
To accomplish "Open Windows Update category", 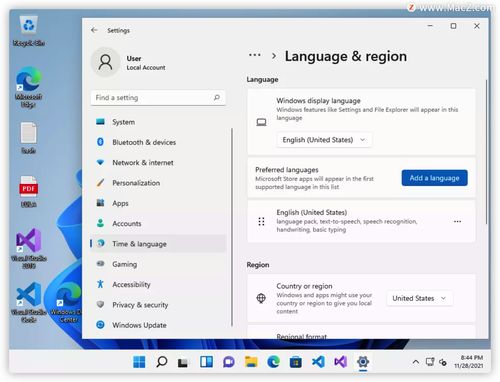I will [x=159, y=325].
